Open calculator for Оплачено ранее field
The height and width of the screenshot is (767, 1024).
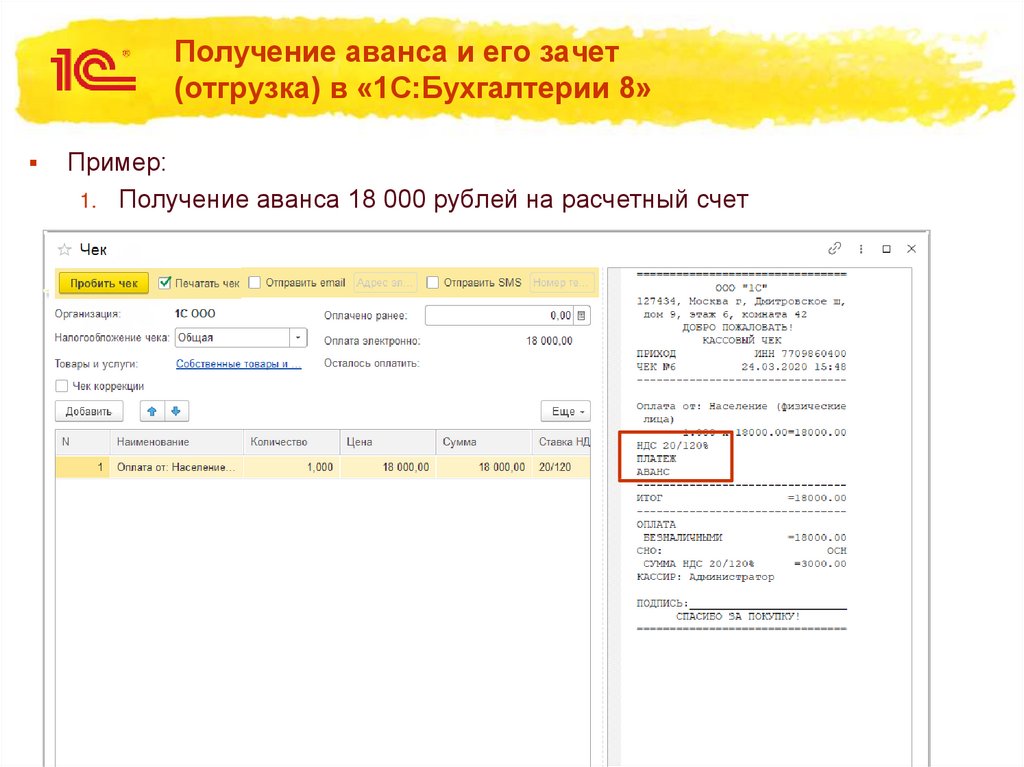tap(581, 316)
